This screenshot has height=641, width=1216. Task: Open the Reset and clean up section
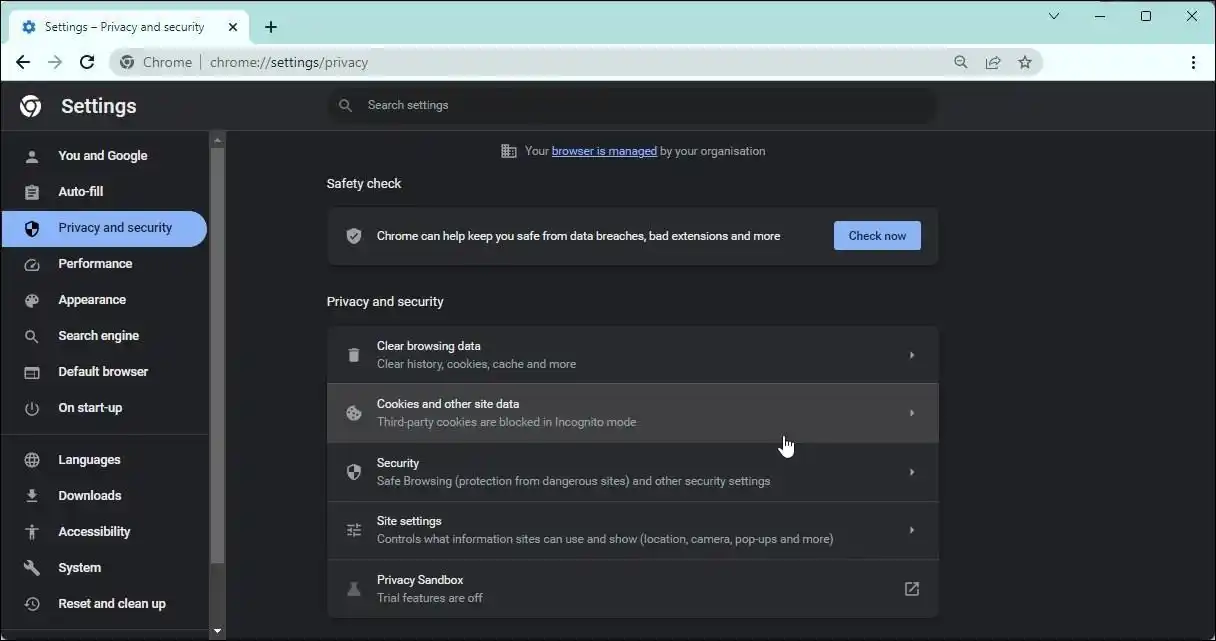[x=104, y=604]
